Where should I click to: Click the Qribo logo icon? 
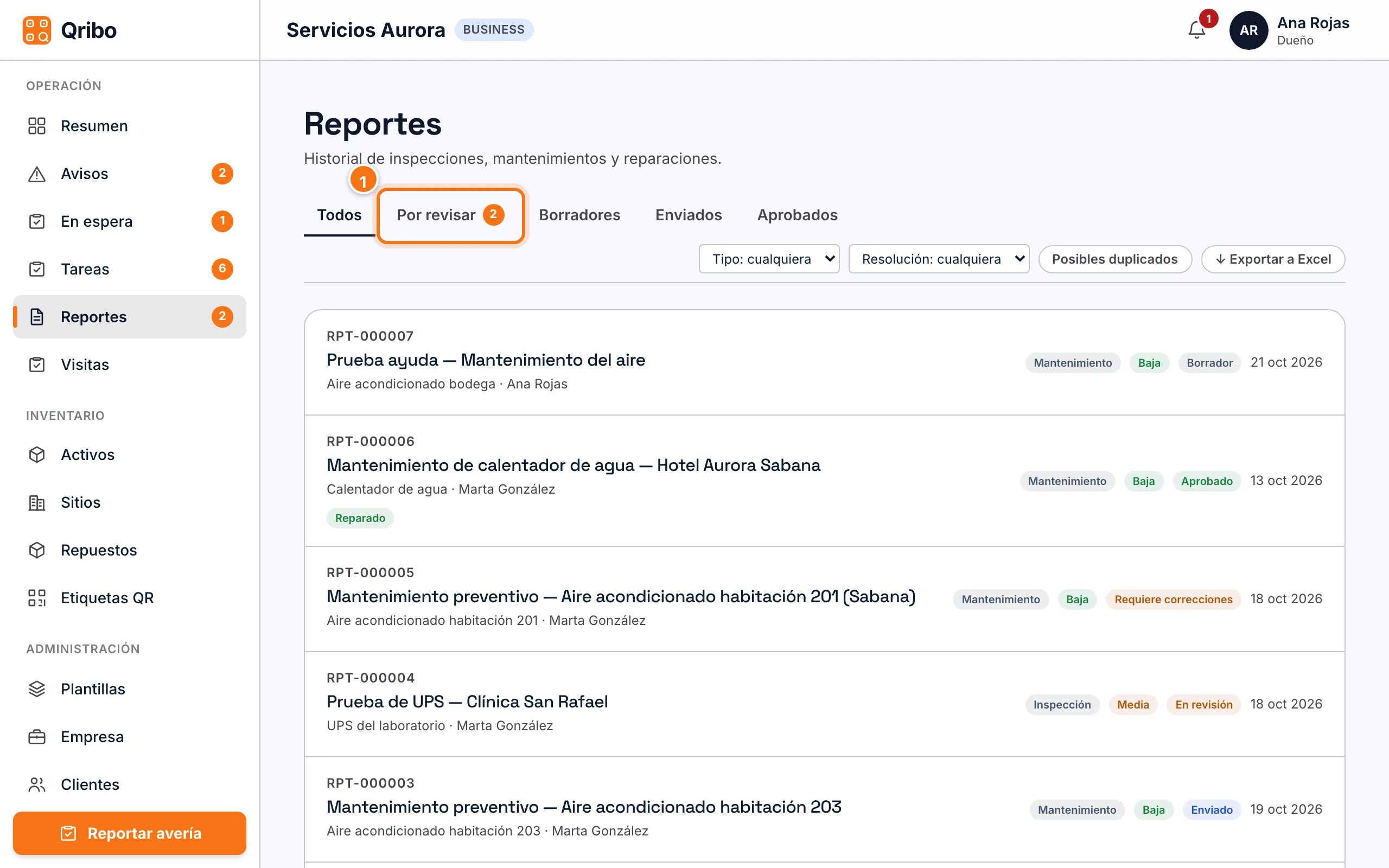[x=37, y=30]
